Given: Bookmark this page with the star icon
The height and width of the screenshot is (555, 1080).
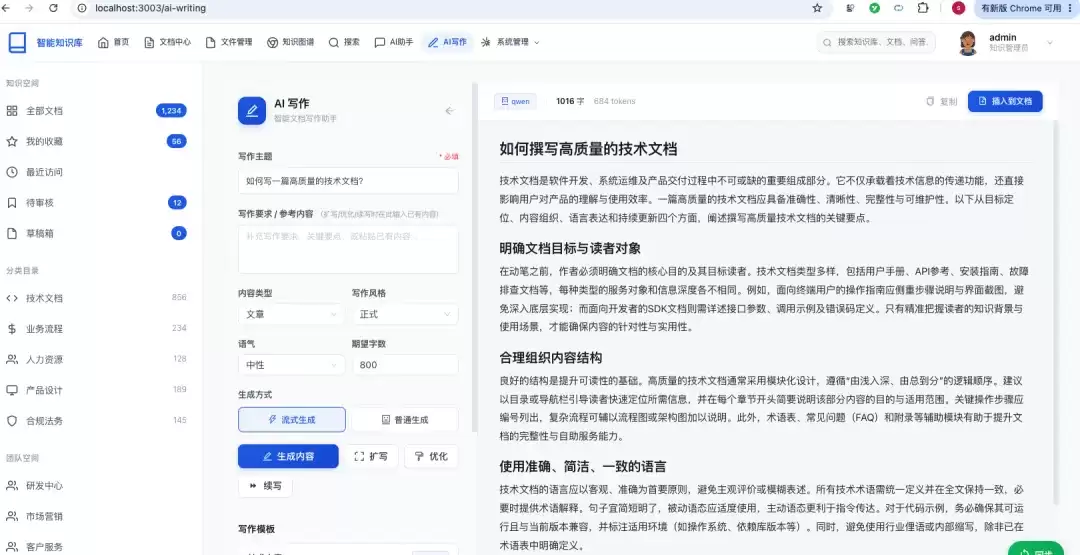Looking at the screenshot, I should pos(817,8).
